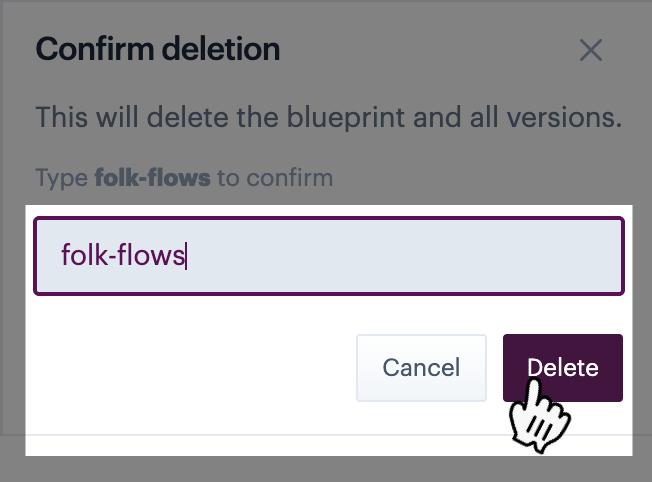Click the "Type folk-flows to confirm" label
Screen dimensions: 652x482
point(184,179)
